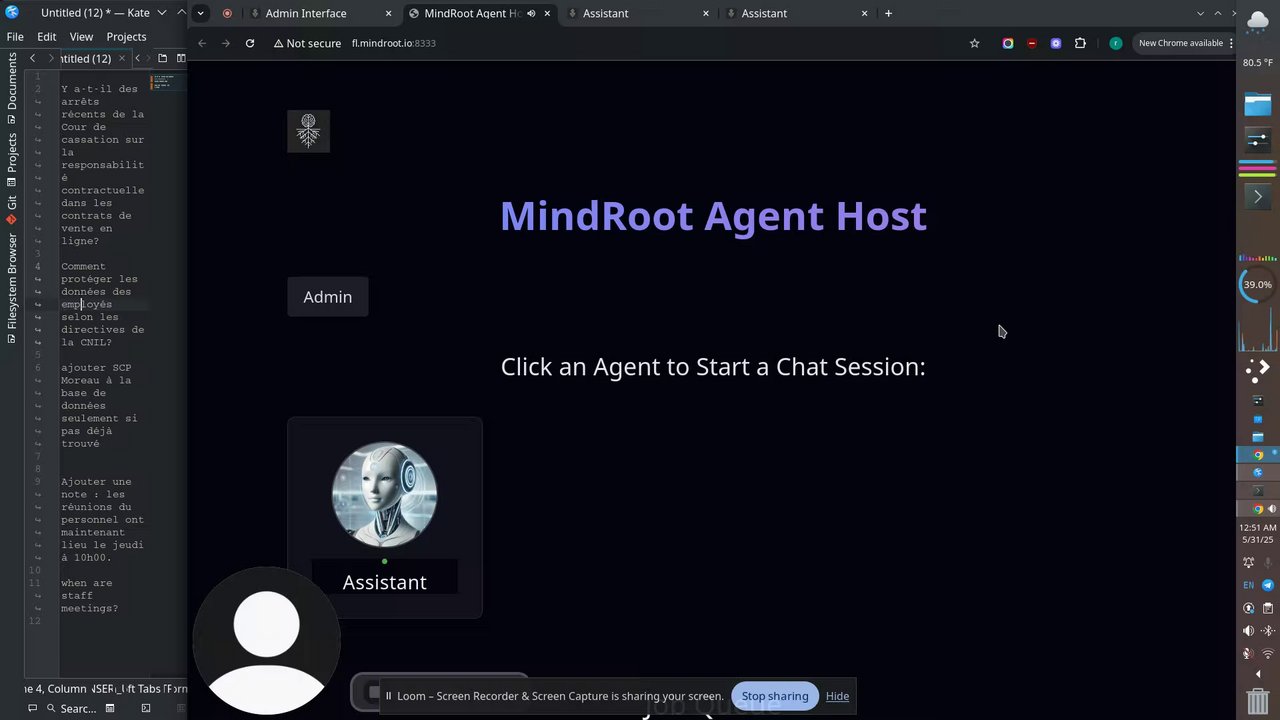Reload the browser page

click(250, 43)
